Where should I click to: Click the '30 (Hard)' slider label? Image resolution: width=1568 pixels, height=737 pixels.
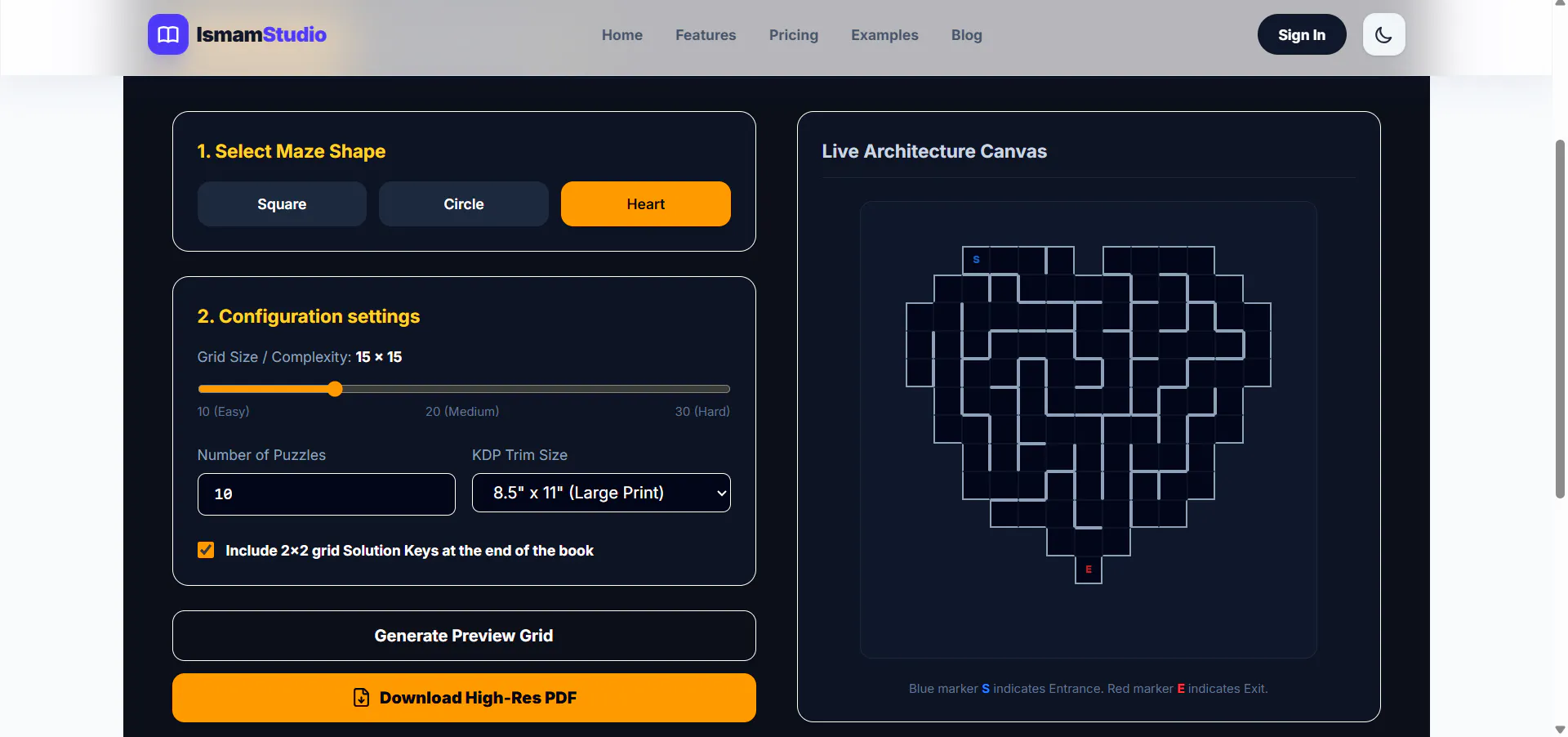click(x=702, y=411)
